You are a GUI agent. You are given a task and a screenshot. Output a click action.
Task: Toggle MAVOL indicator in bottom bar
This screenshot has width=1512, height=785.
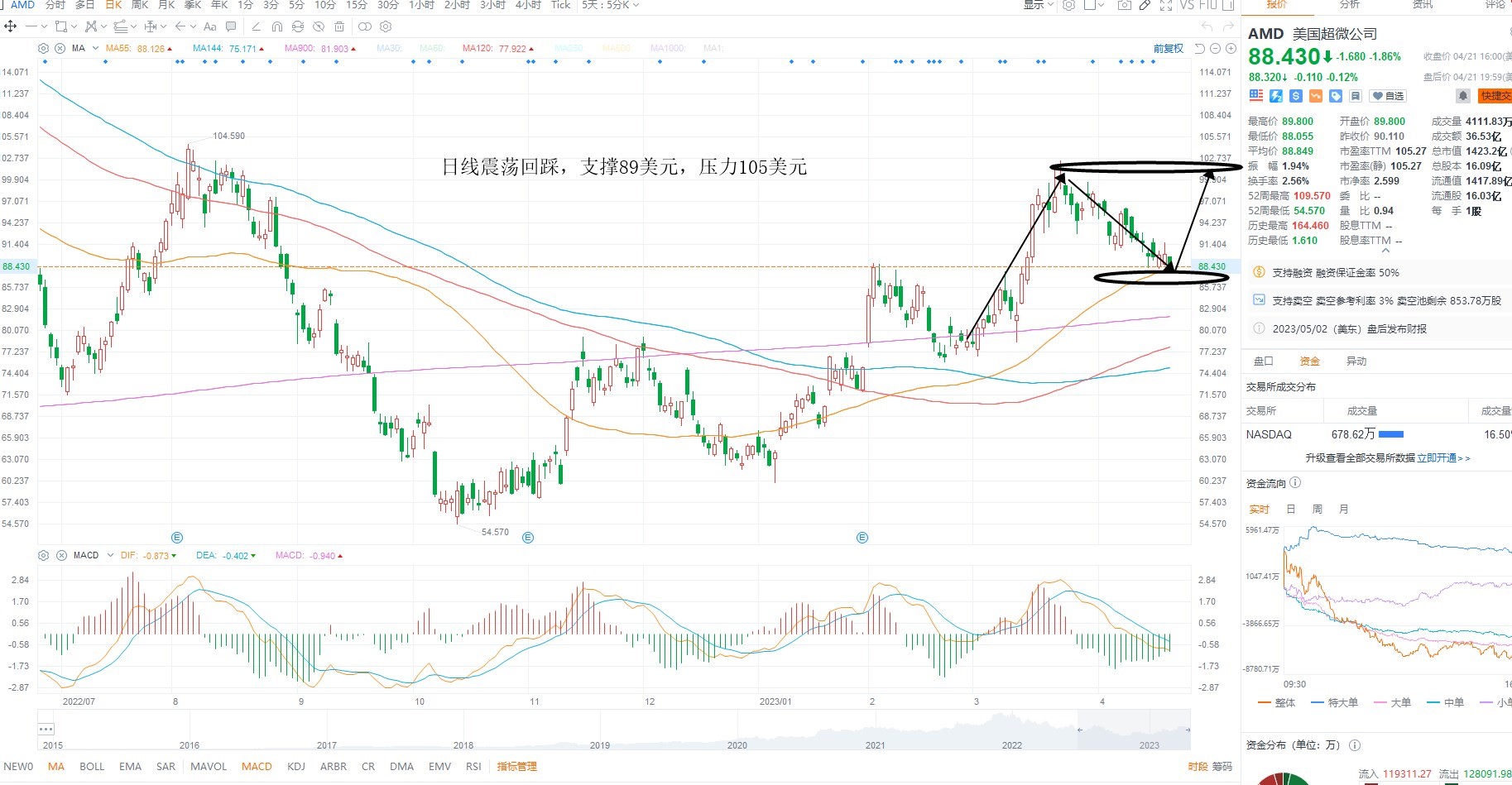(x=209, y=767)
